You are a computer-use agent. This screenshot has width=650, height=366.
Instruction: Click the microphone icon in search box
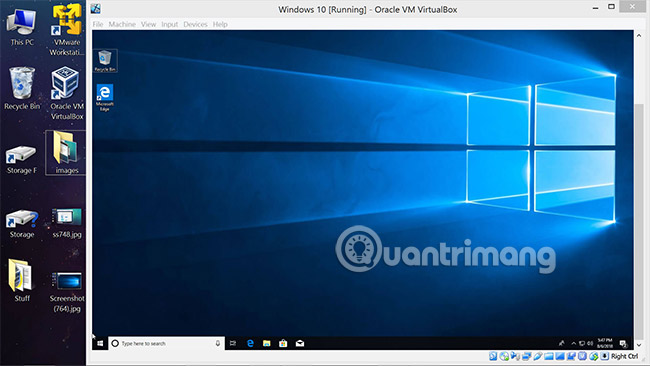(218, 343)
